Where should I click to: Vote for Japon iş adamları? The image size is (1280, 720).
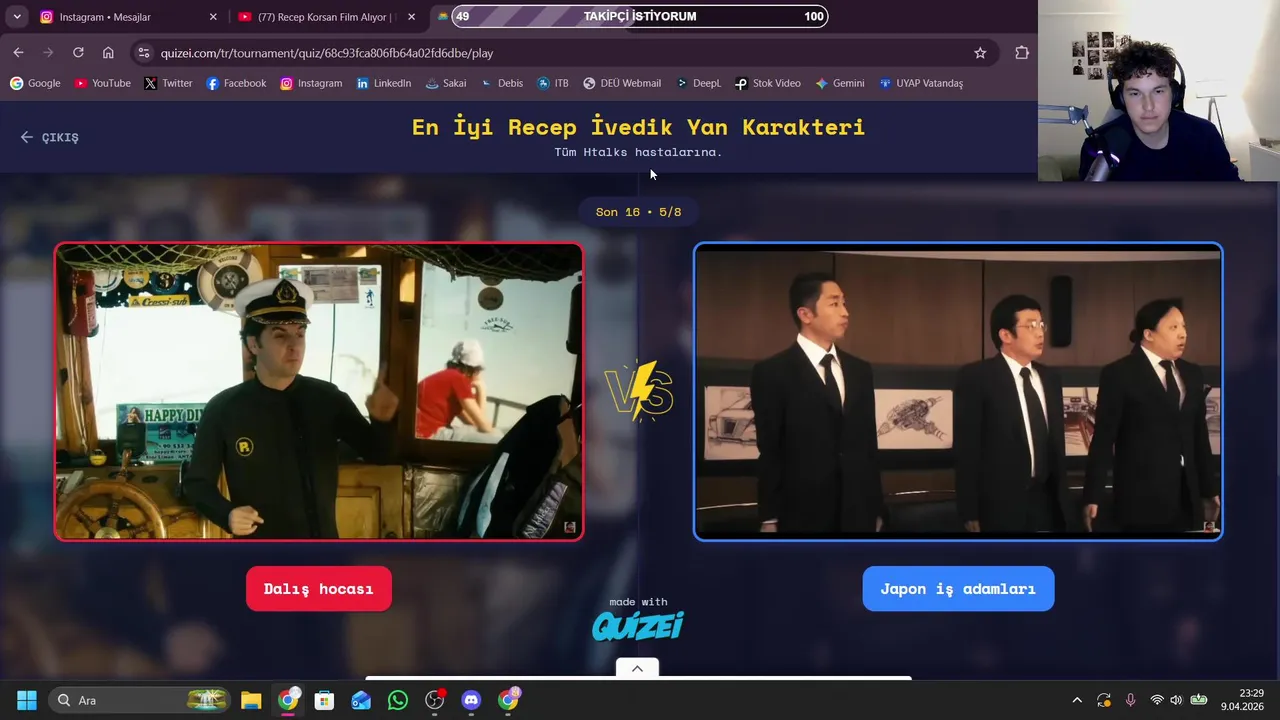pyautogui.click(x=958, y=589)
